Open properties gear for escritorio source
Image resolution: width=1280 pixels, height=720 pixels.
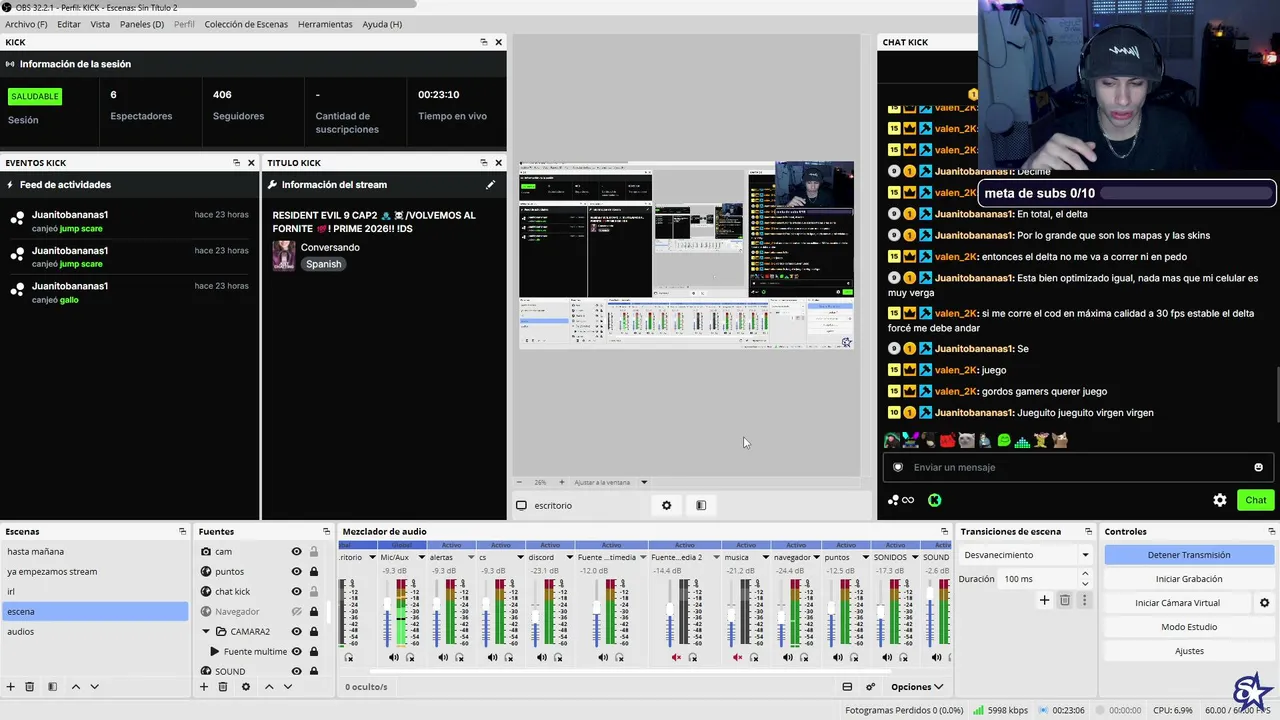(667, 505)
